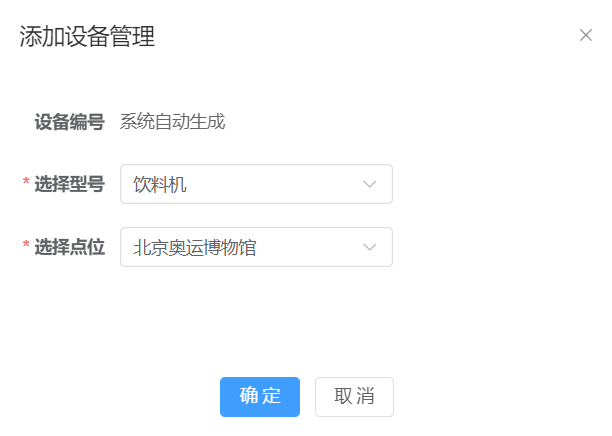The height and width of the screenshot is (436, 612).
Task: Select the 北京奥运博物馆 text in location field
Action: click(x=195, y=247)
